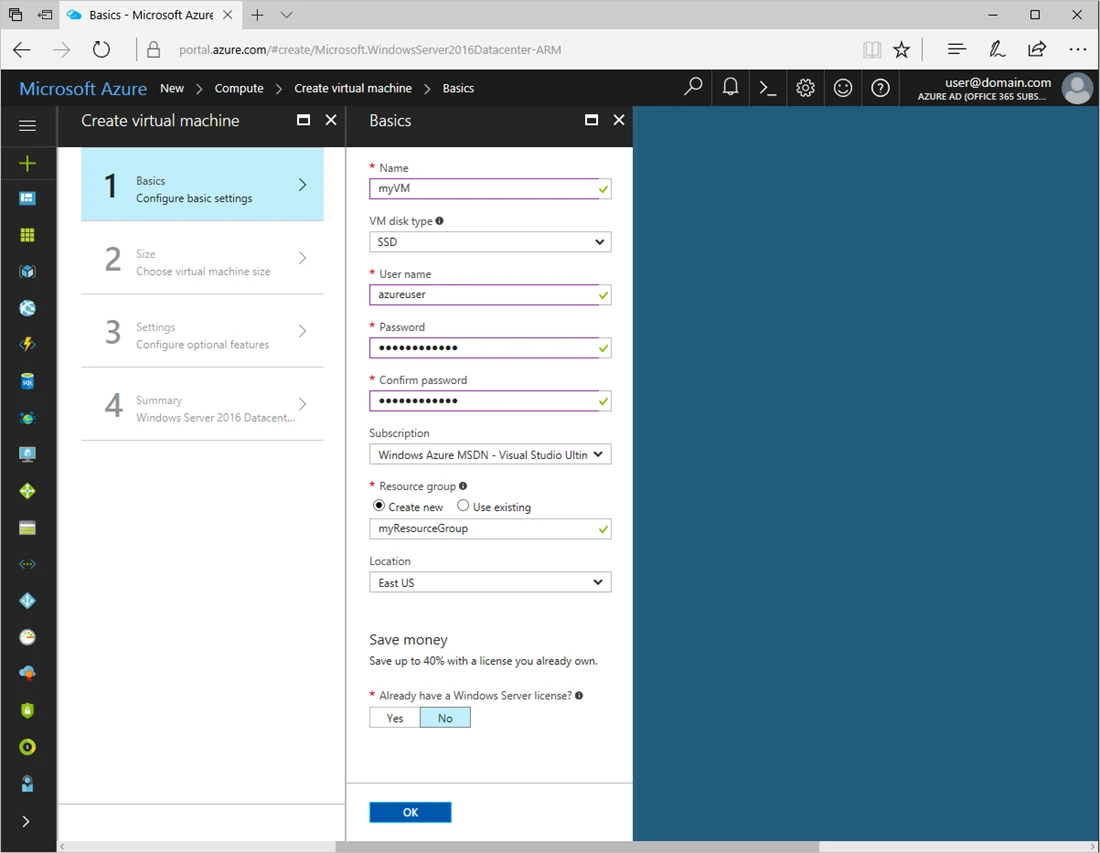Screen dimensions: 1100x853
Task: Click the green plus New resource icon
Action: pyautogui.click(x=27, y=163)
